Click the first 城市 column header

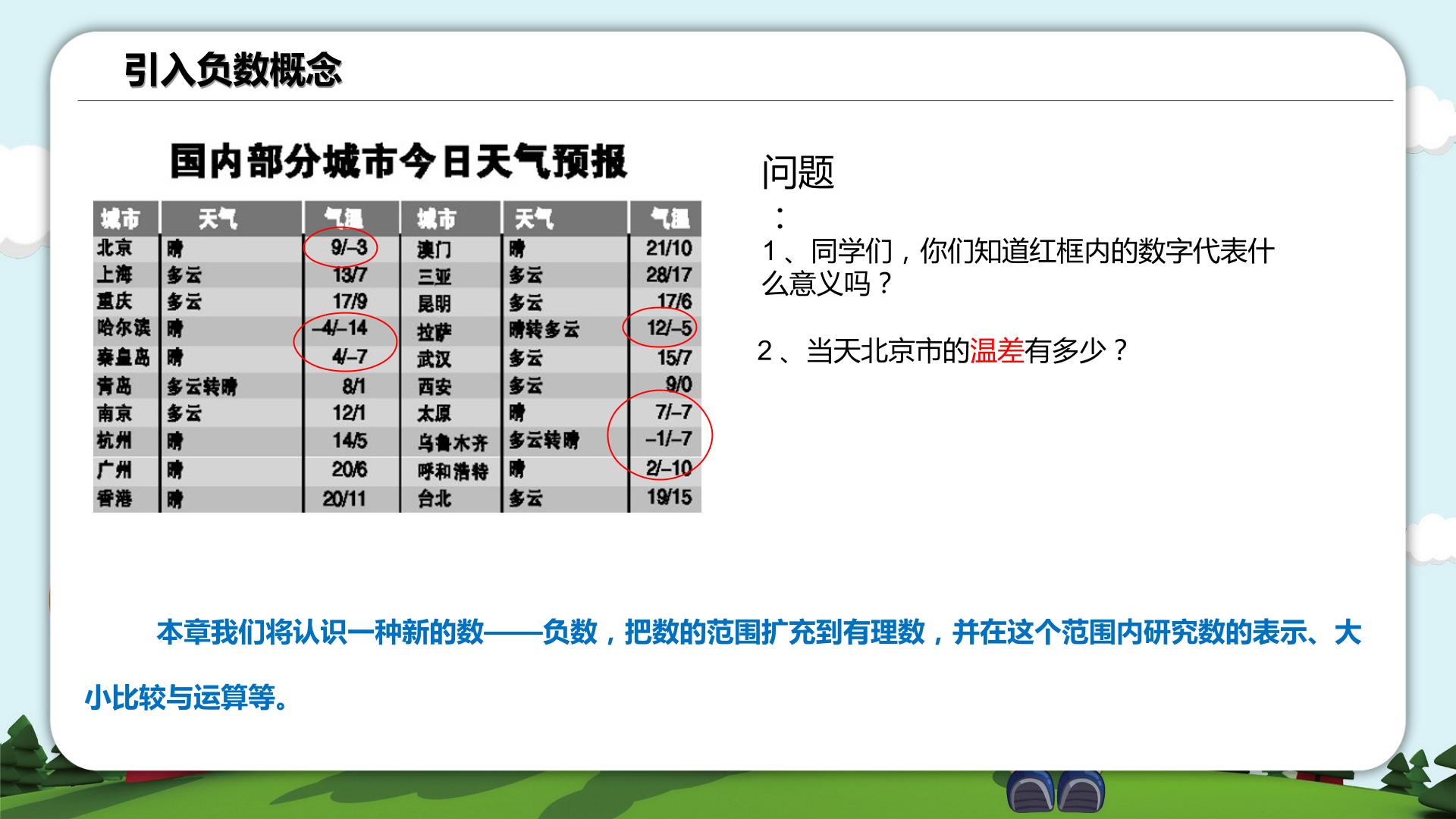121,219
